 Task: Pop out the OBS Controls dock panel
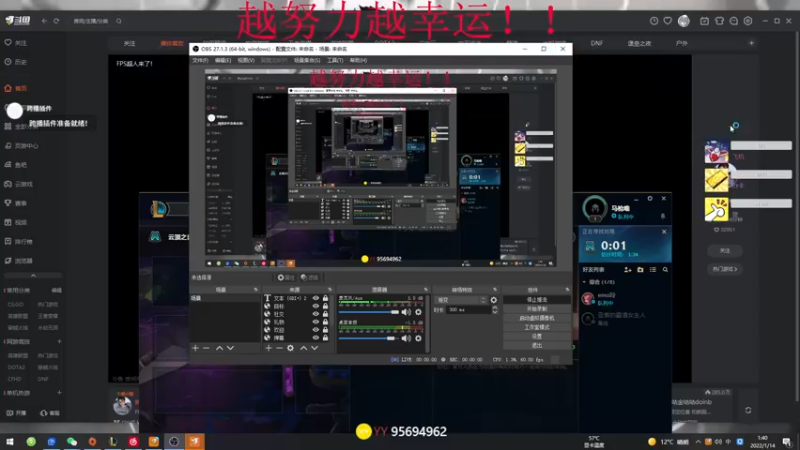tap(567, 289)
